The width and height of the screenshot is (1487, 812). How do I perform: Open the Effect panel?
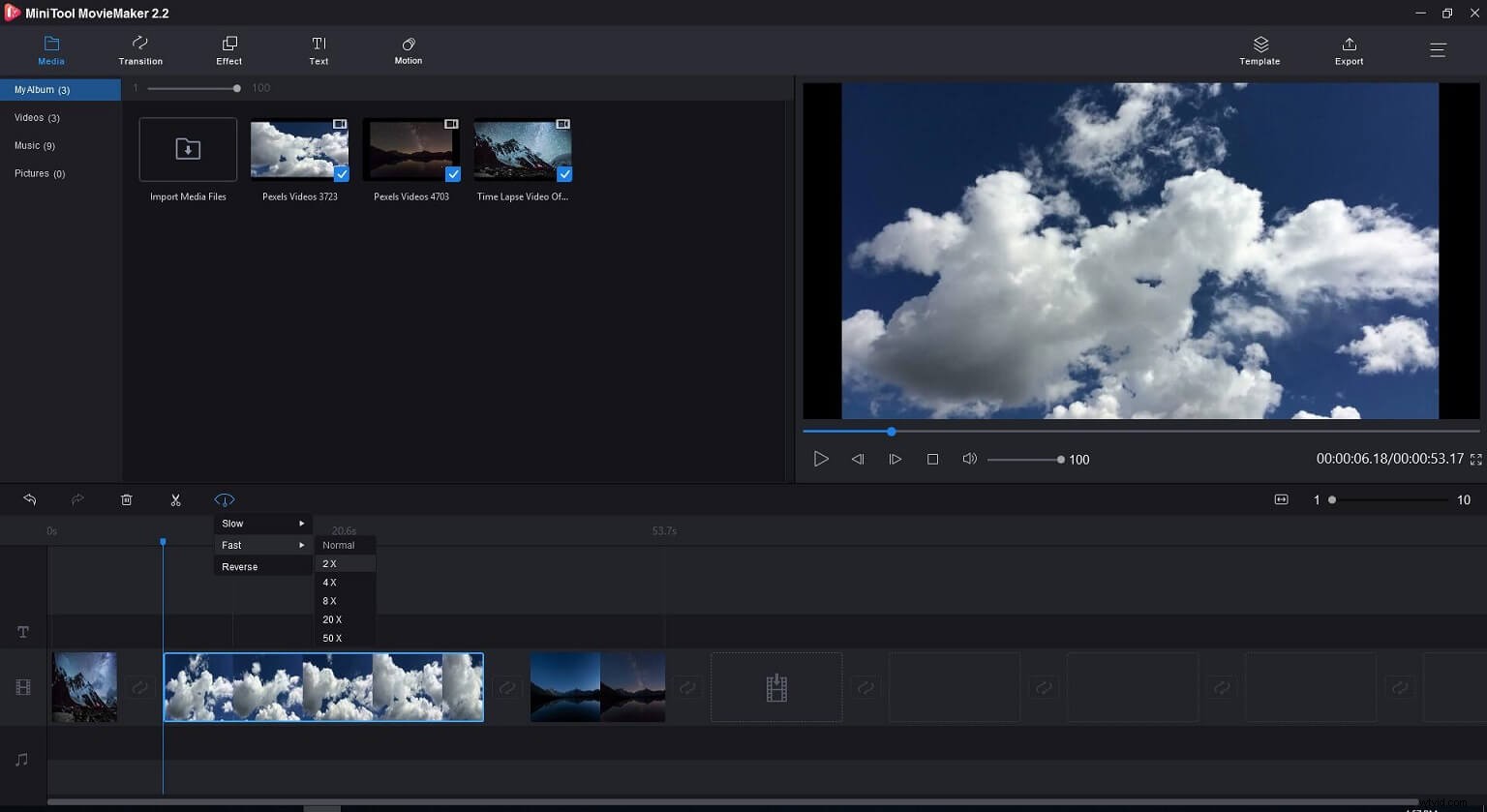pos(228,49)
